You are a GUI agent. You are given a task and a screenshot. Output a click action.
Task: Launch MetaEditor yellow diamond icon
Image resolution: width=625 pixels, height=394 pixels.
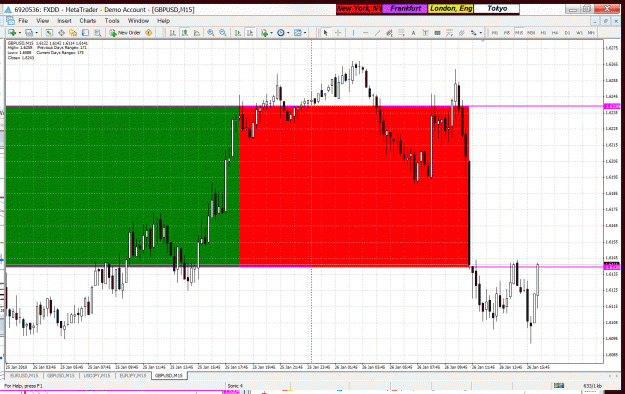(148, 33)
